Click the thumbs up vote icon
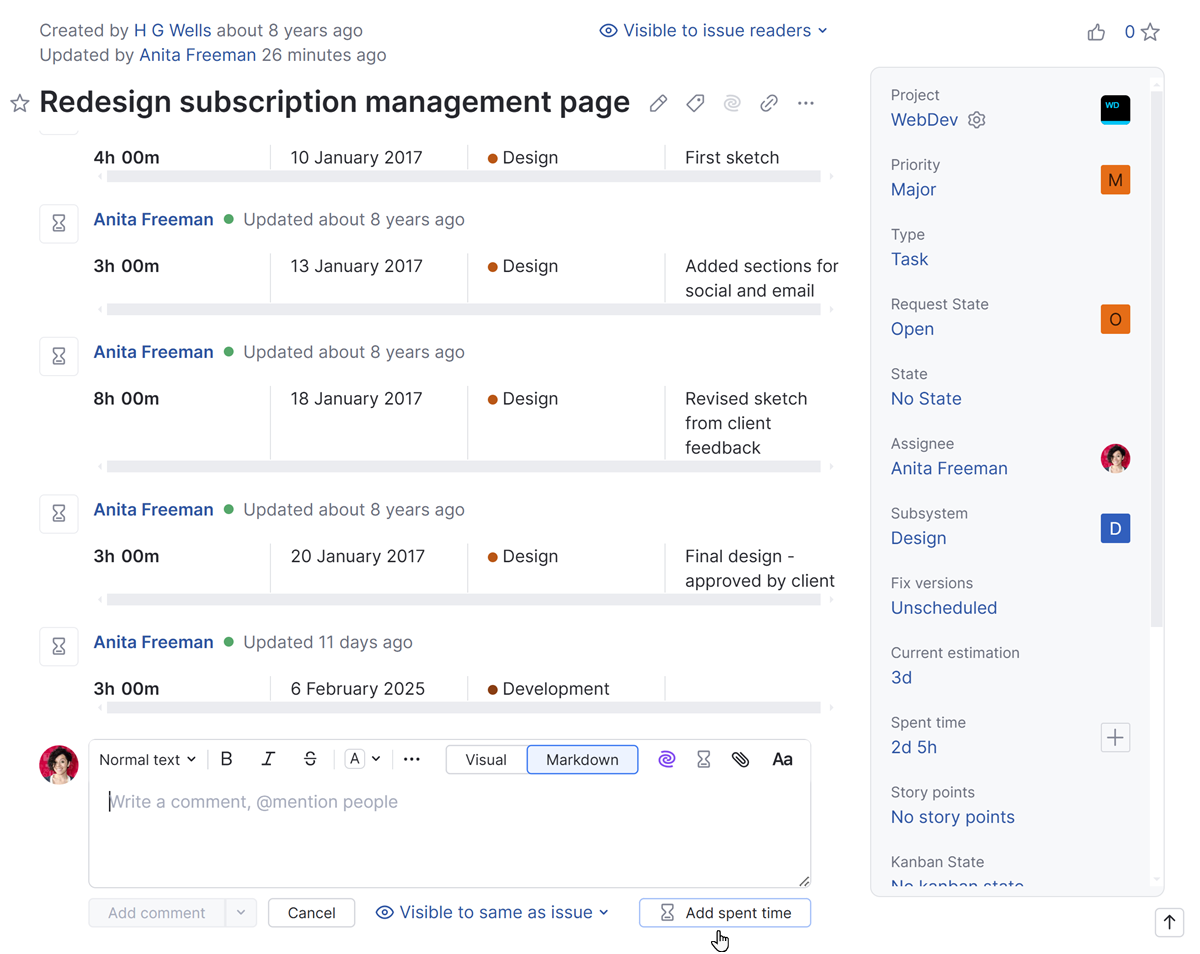 (x=1096, y=32)
